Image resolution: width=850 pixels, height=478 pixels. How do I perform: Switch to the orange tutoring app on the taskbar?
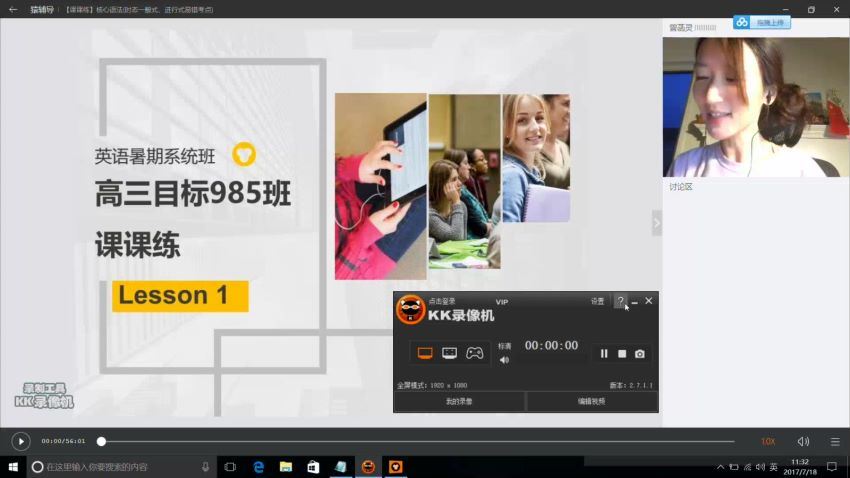click(x=396, y=467)
